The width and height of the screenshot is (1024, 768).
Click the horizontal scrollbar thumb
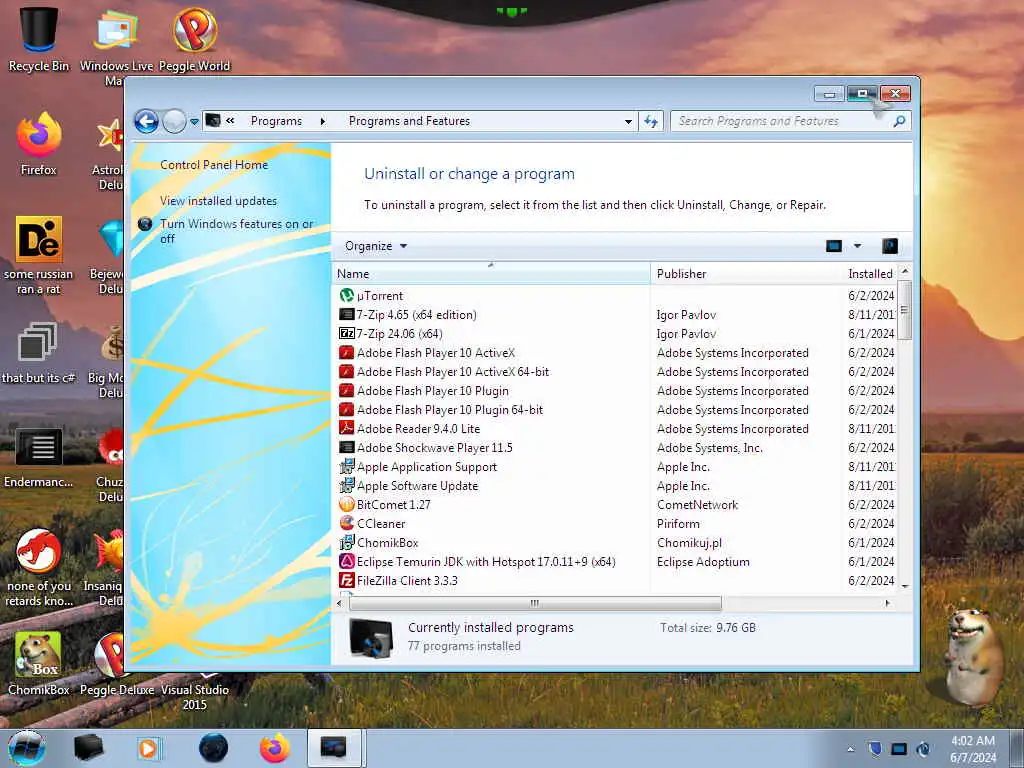point(535,603)
